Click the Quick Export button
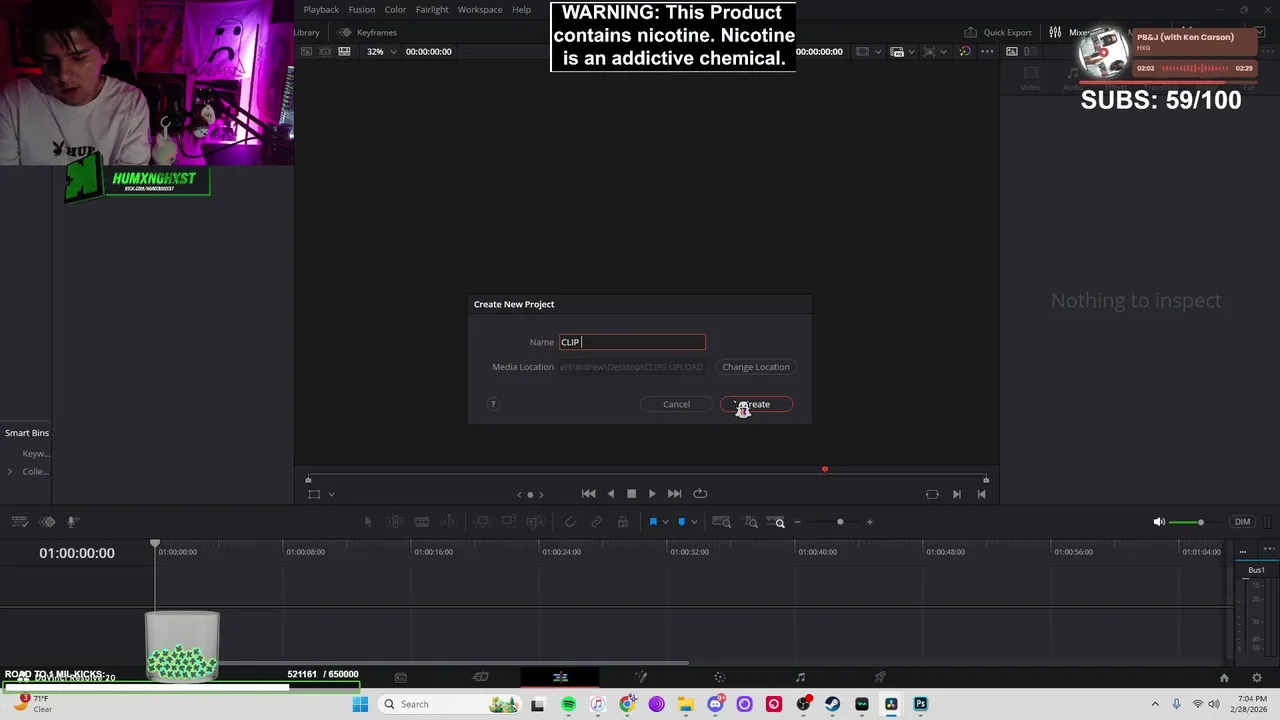The height and width of the screenshot is (720, 1280). pyautogui.click(x=998, y=32)
